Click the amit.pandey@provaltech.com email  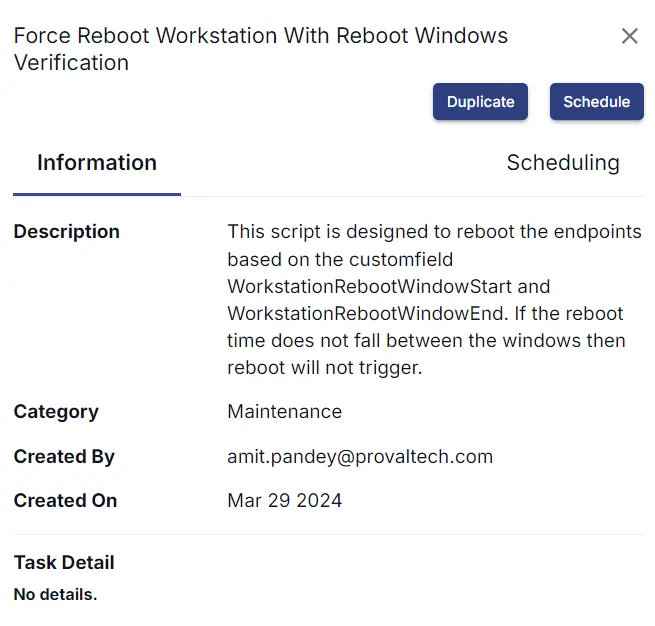click(x=360, y=456)
